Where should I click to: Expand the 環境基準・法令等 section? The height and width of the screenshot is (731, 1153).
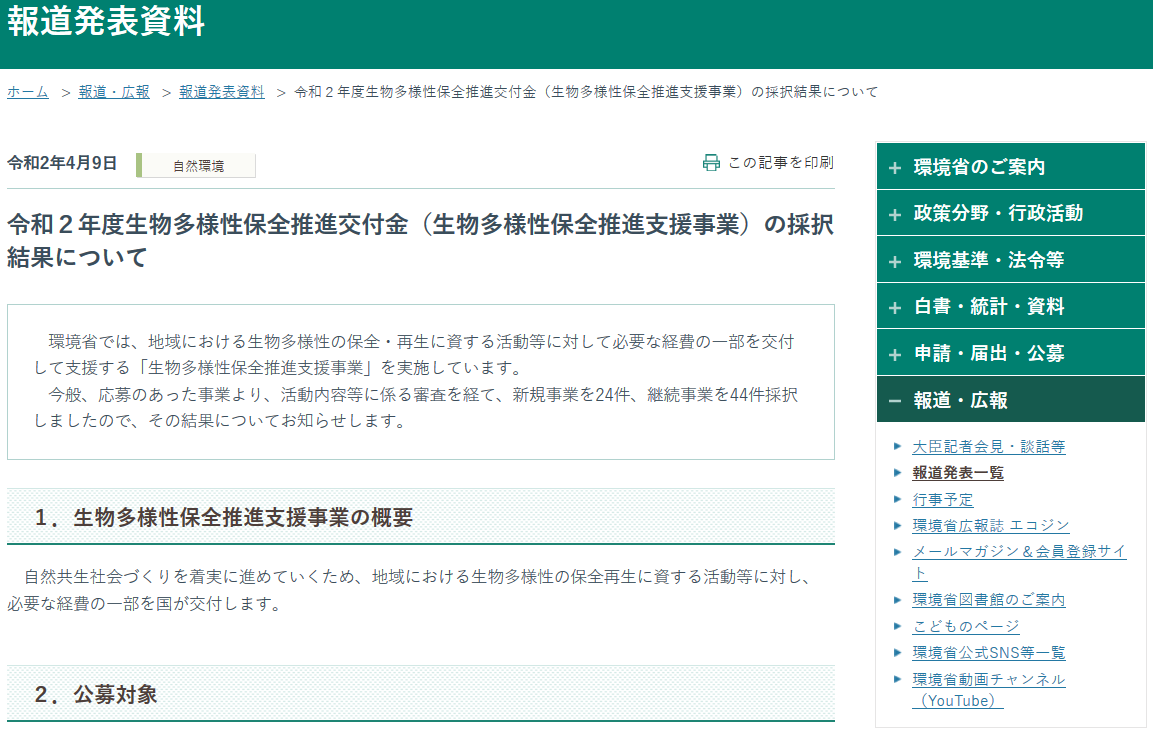[x=1010, y=260]
